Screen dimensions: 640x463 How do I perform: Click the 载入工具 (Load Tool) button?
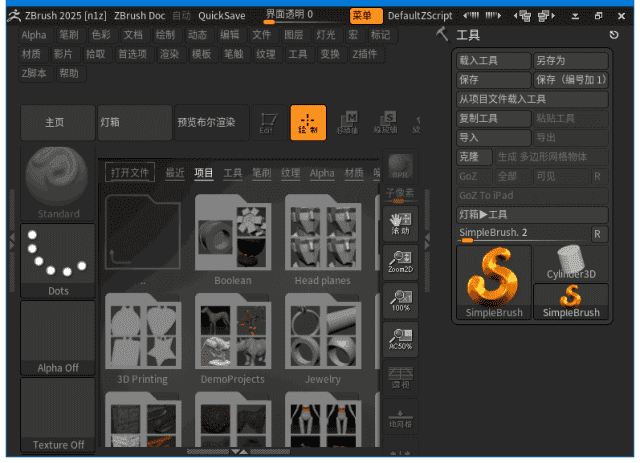[493, 61]
